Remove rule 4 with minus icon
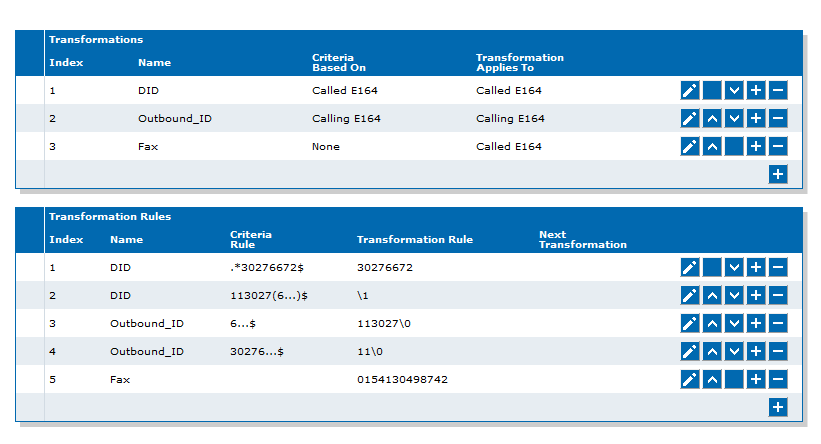This screenshot has width=821, height=444. click(x=778, y=351)
